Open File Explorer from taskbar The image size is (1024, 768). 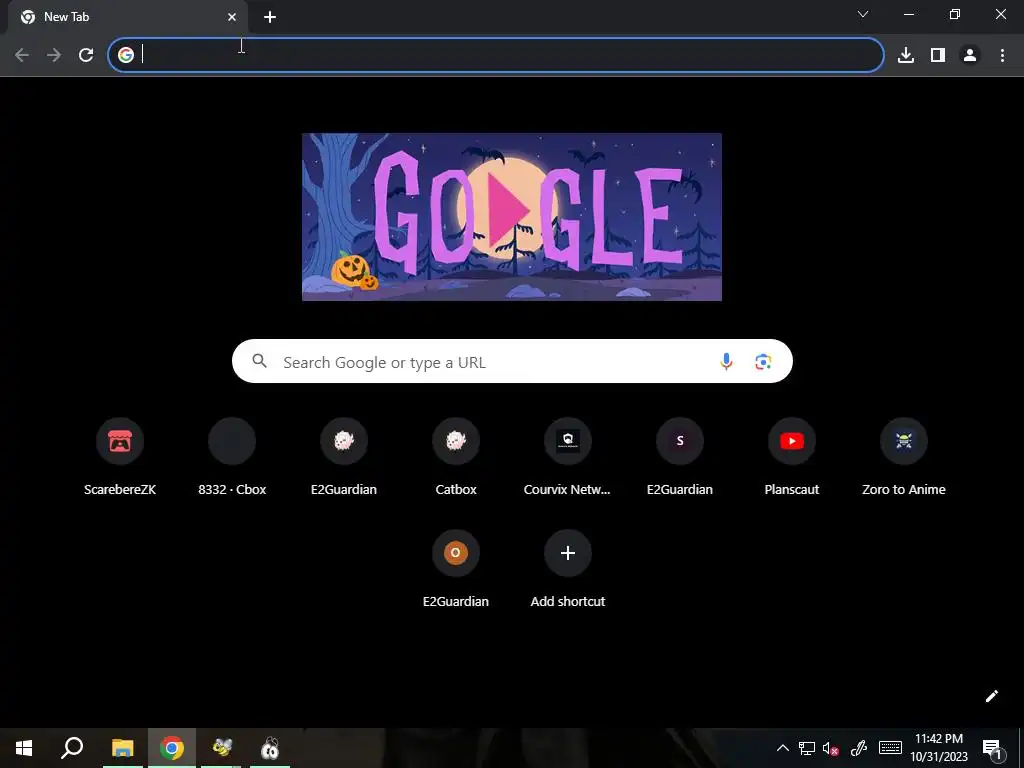pyautogui.click(x=122, y=748)
